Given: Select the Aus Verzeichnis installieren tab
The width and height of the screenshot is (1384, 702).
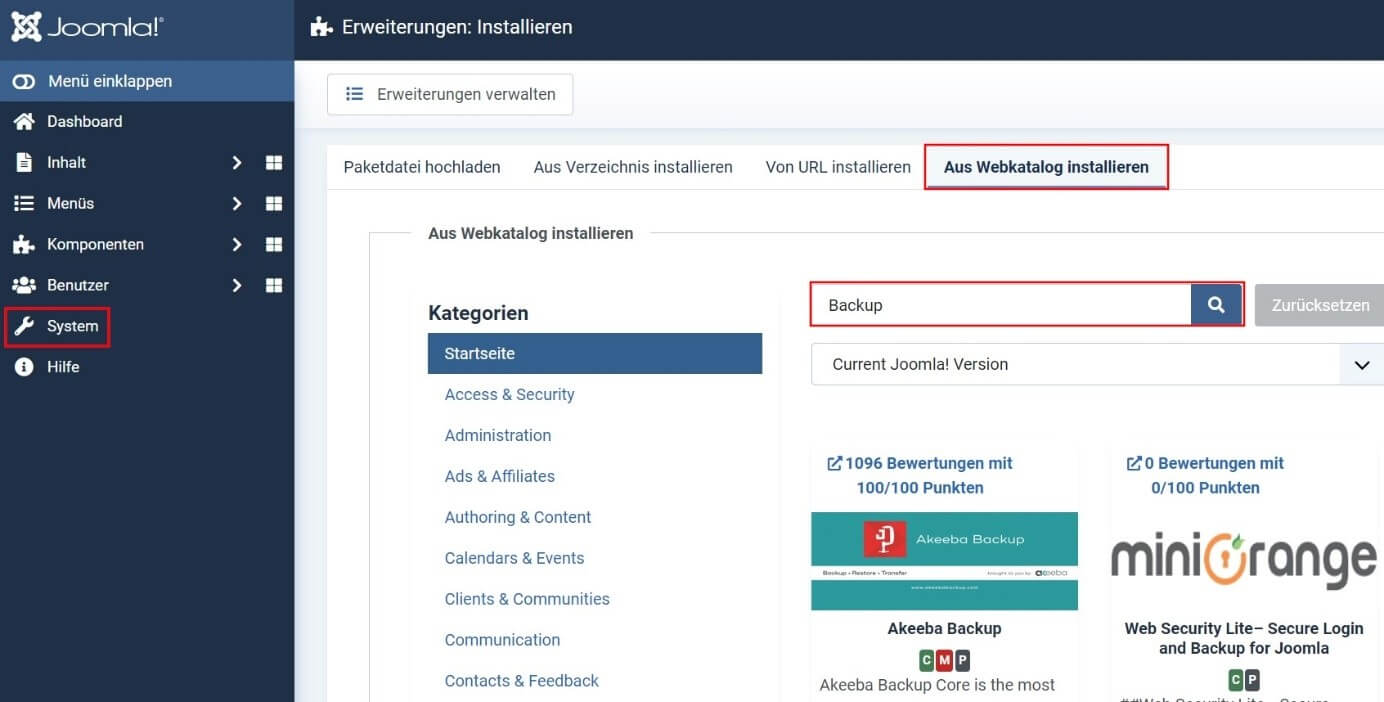Looking at the screenshot, I should point(633,167).
